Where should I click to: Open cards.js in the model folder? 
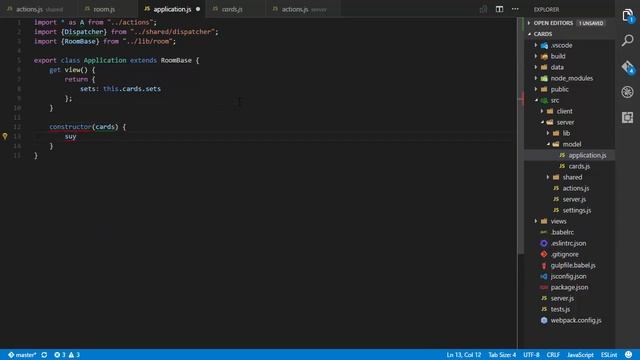(x=579, y=167)
